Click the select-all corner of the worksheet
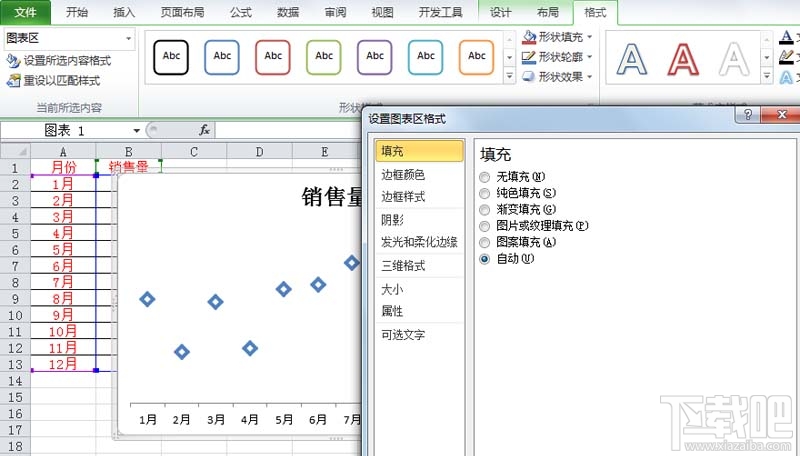 [16, 151]
